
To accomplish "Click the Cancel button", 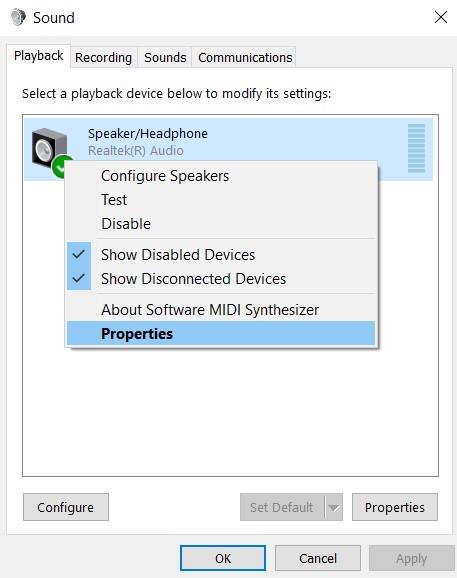I will pyautogui.click(x=318, y=558).
